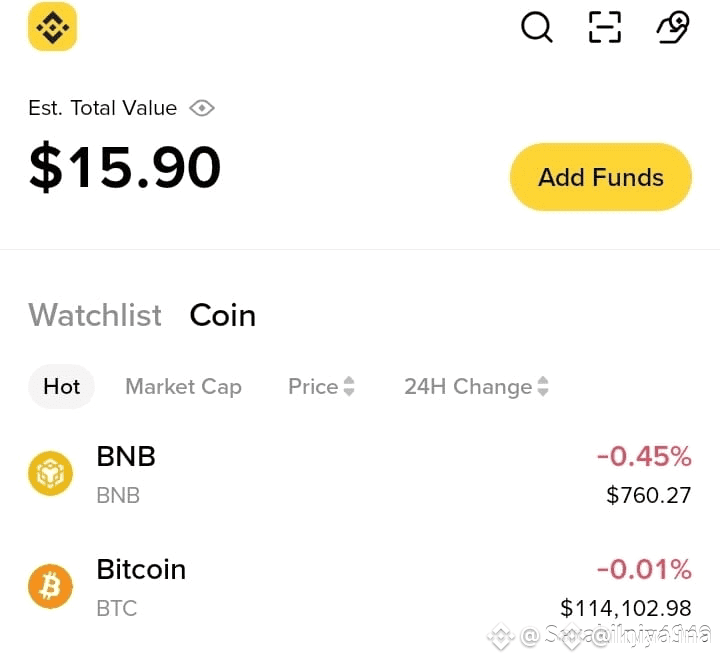Screen dimensions: 720x662
Task: Switch to the Coin tab
Action: tap(223, 315)
